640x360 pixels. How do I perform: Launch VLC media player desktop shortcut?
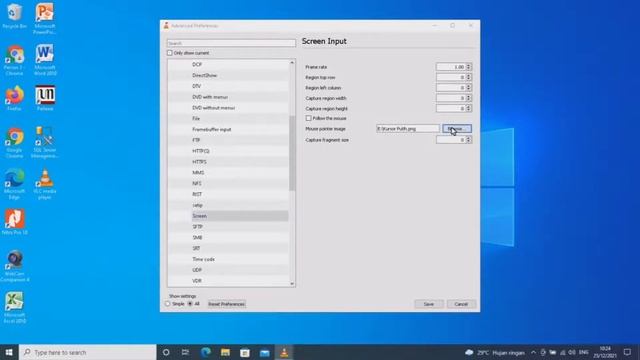tap(44, 184)
